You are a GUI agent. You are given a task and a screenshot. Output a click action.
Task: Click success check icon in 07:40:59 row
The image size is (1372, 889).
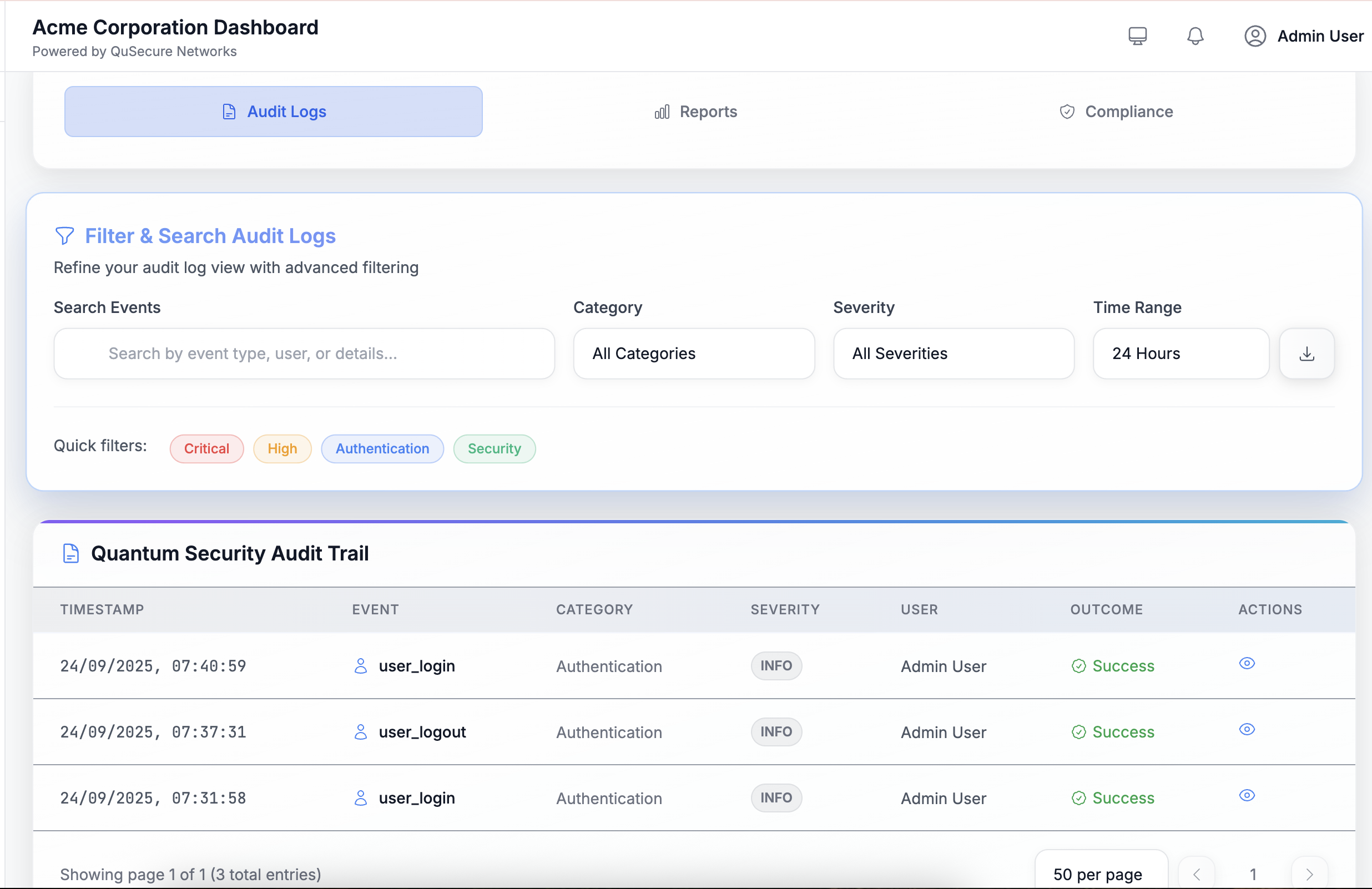pyautogui.click(x=1078, y=666)
